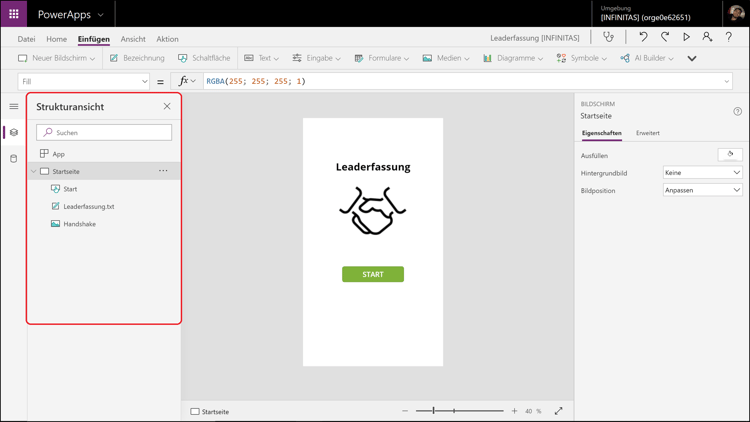This screenshot has width=750, height=422.
Task: Open the Formulare dropdown
Action: tap(382, 58)
